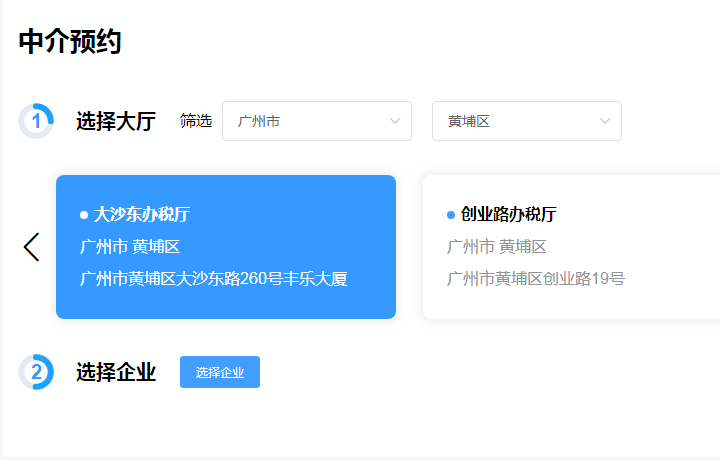
Task: Click the chevron in 黄埔区 dropdown
Action: (x=605, y=121)
